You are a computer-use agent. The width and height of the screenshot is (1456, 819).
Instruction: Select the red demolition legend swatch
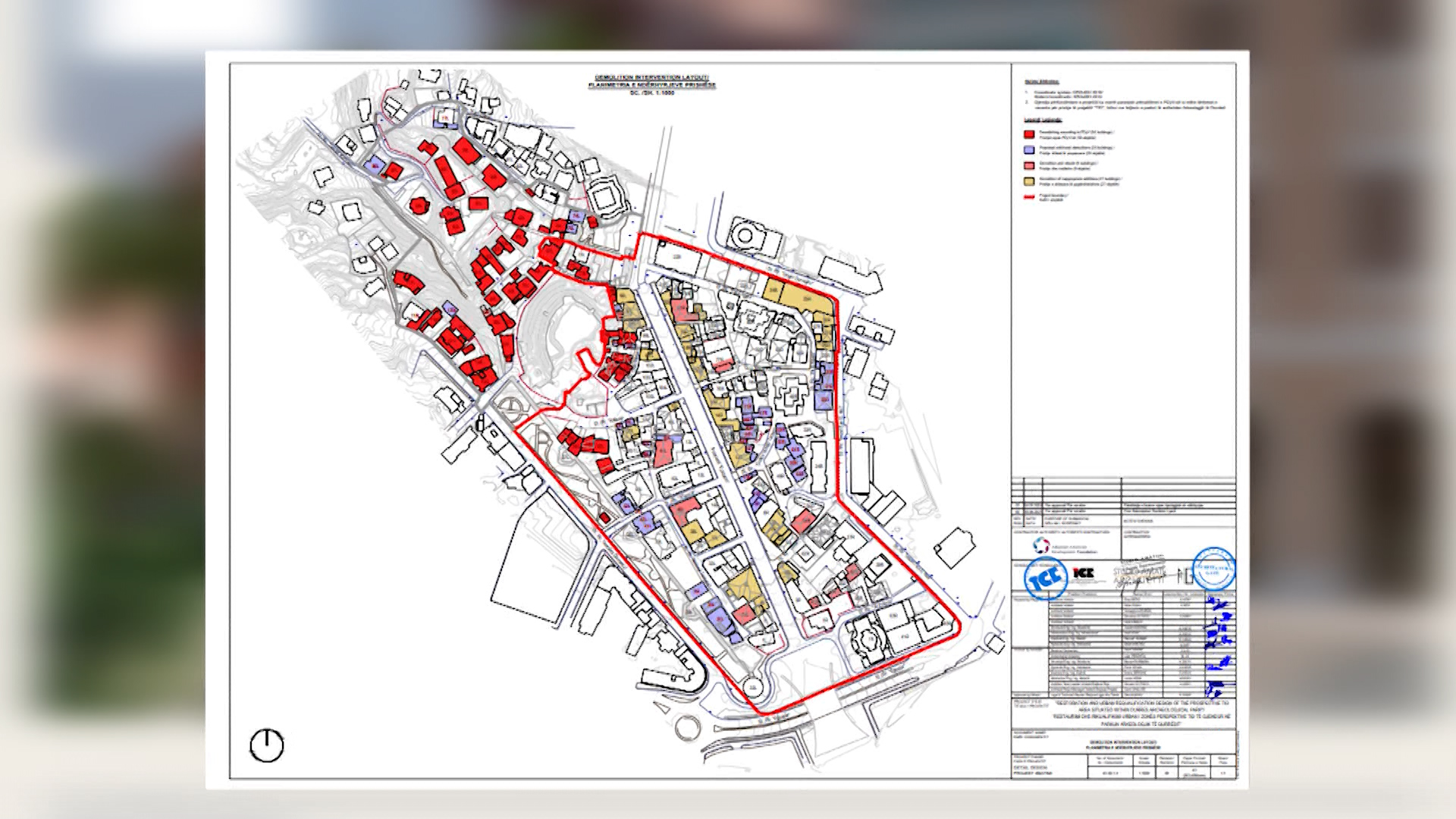click(x=1029, y=134)
